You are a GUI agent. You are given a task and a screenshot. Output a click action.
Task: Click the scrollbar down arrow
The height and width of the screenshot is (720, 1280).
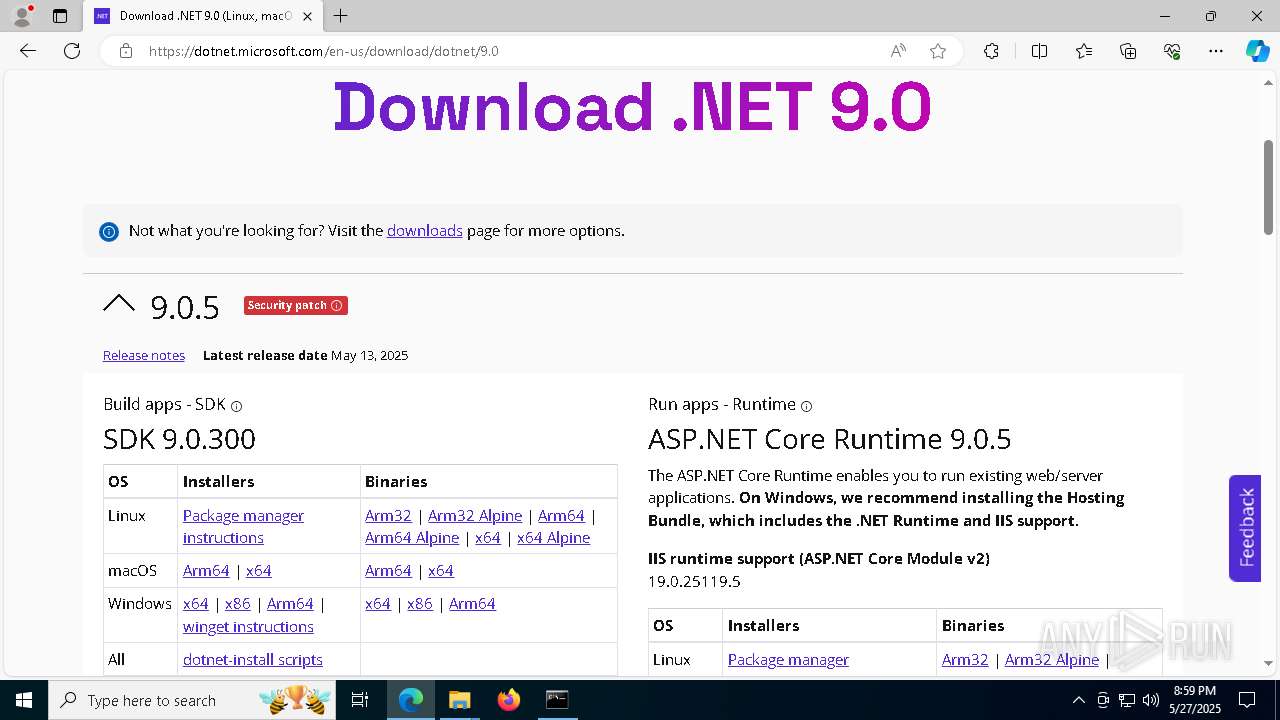pyautogui.click(x=1268, y=663)
